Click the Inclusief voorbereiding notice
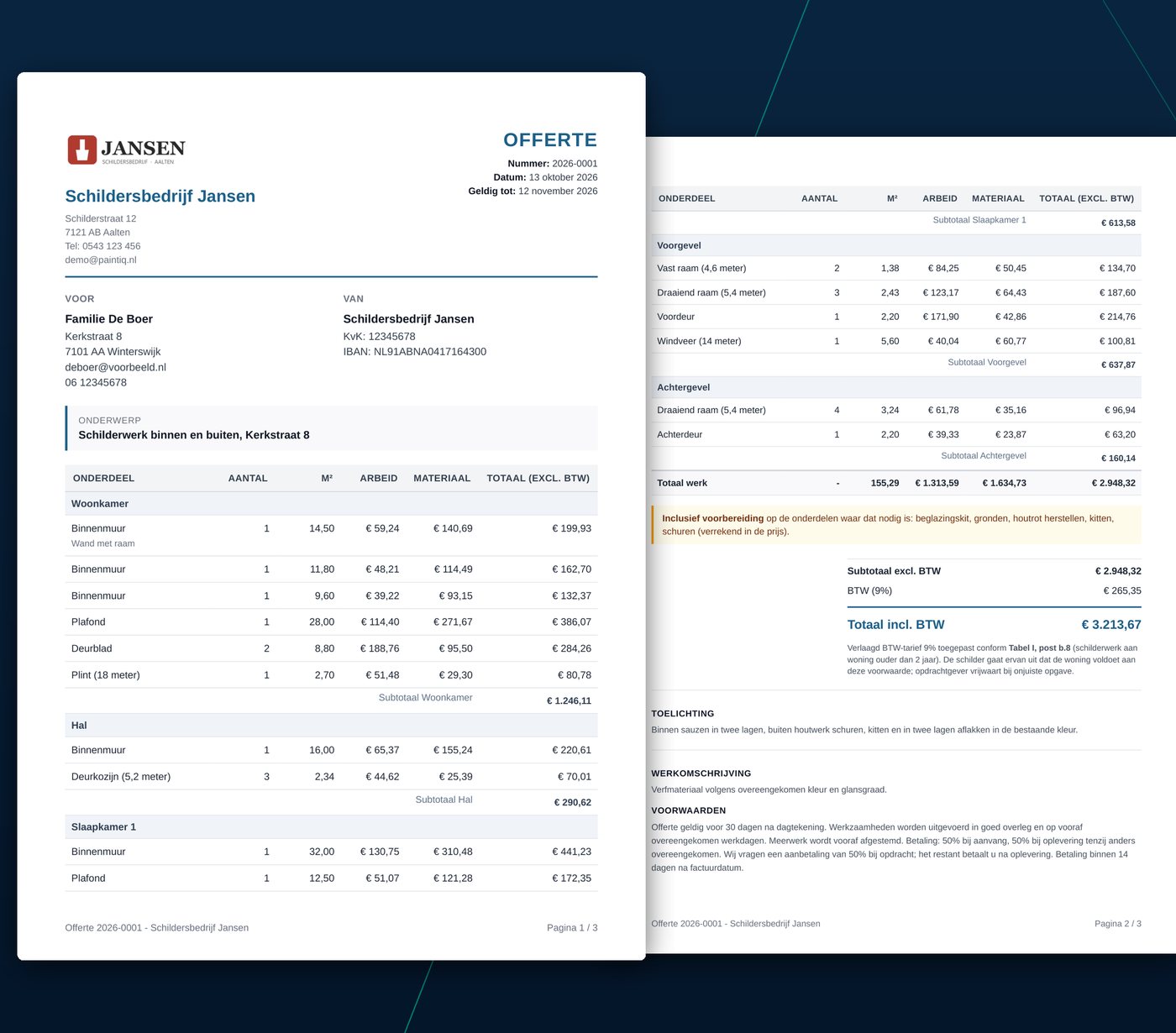The width and height of the screenshot is (1176, 1033). click(x=896, y=525)
